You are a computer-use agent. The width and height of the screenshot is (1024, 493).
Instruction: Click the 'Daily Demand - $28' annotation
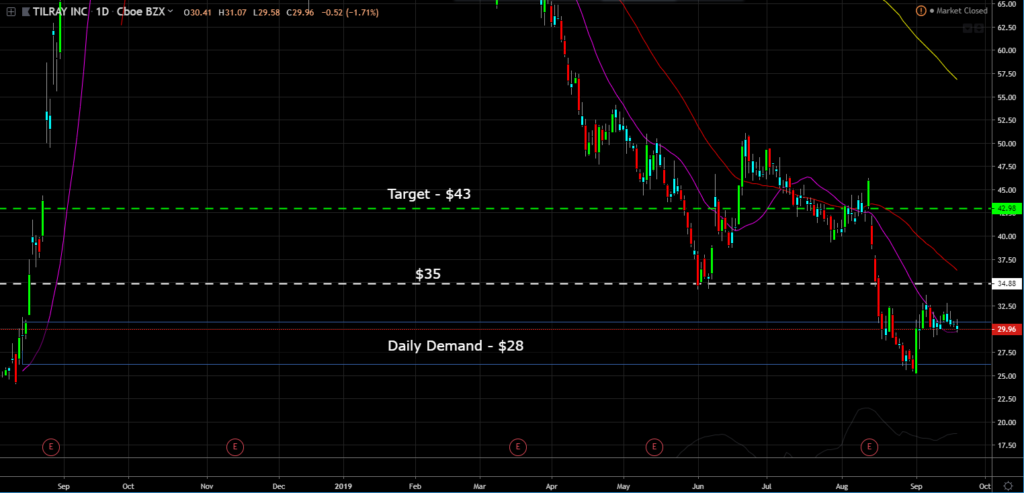pyautogui.click(x=455, y=346)
